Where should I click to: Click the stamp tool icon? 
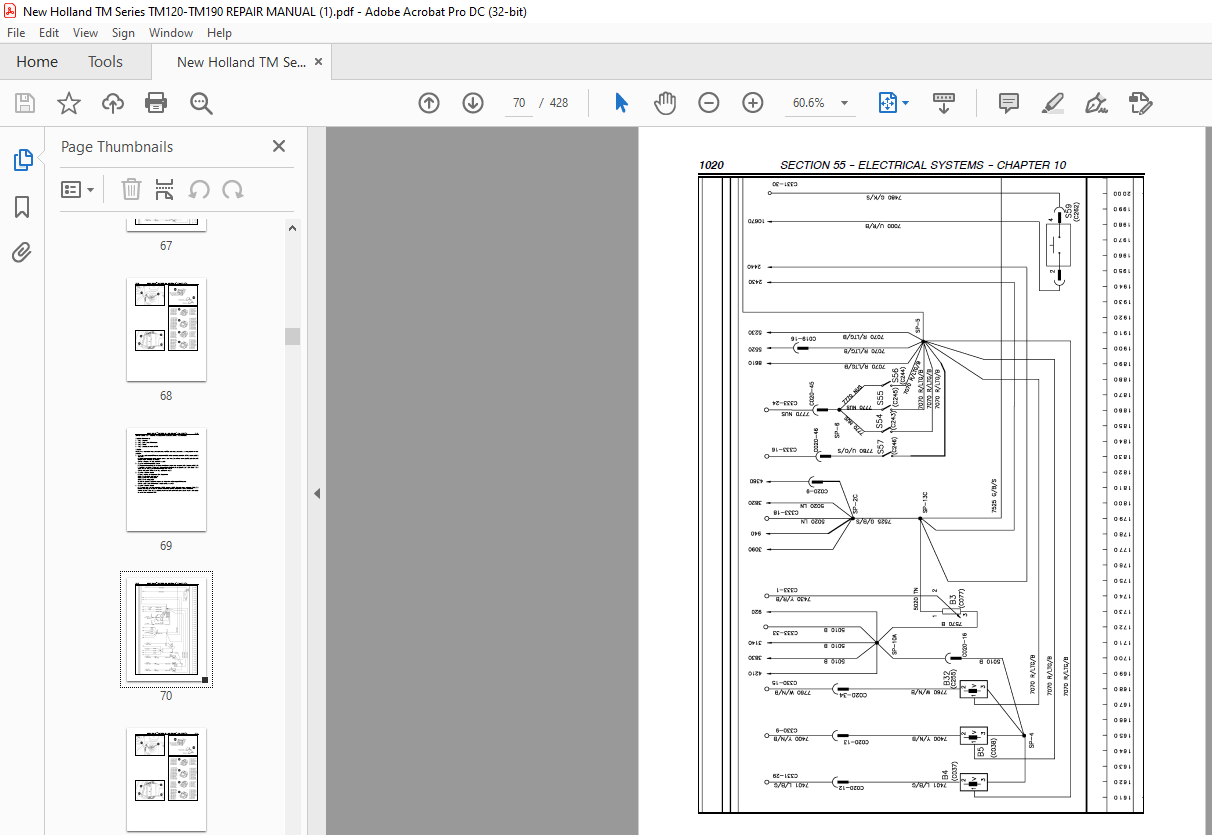pos(1141,103)
